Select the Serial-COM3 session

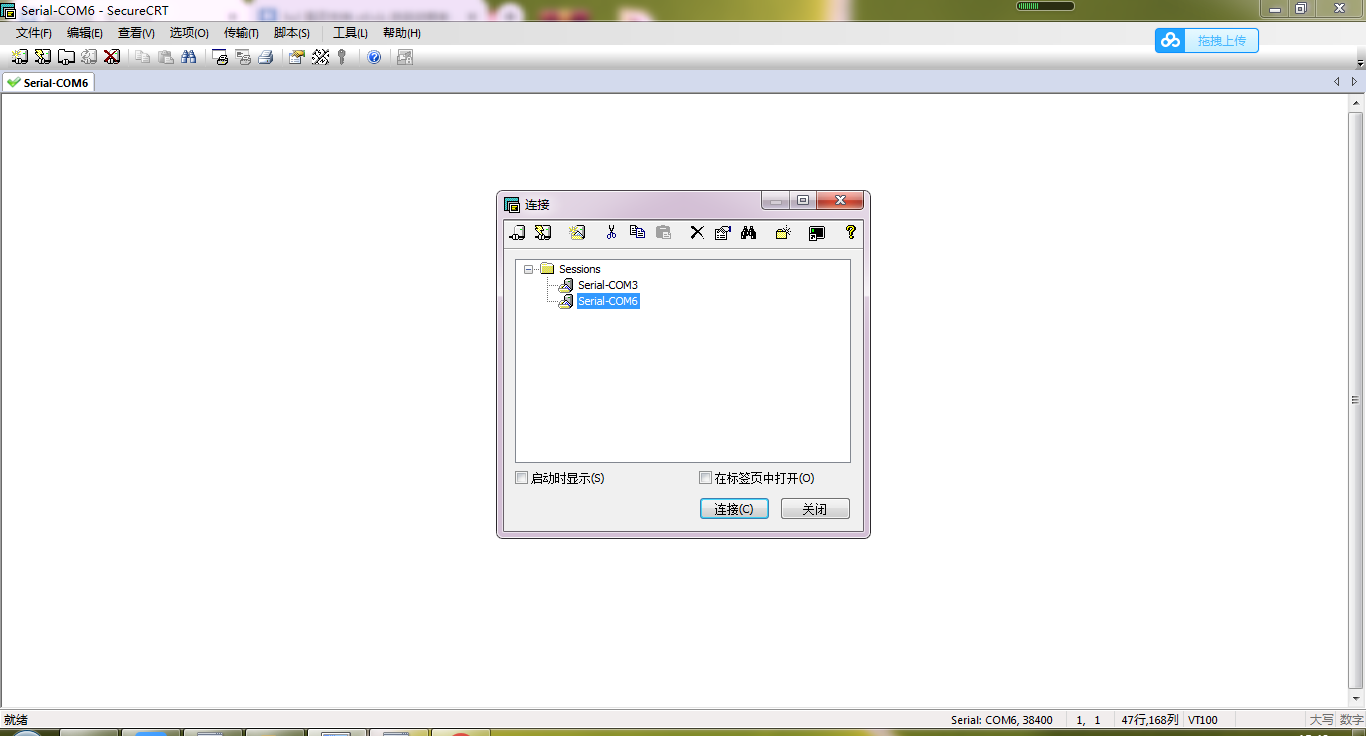click(608, 285)
